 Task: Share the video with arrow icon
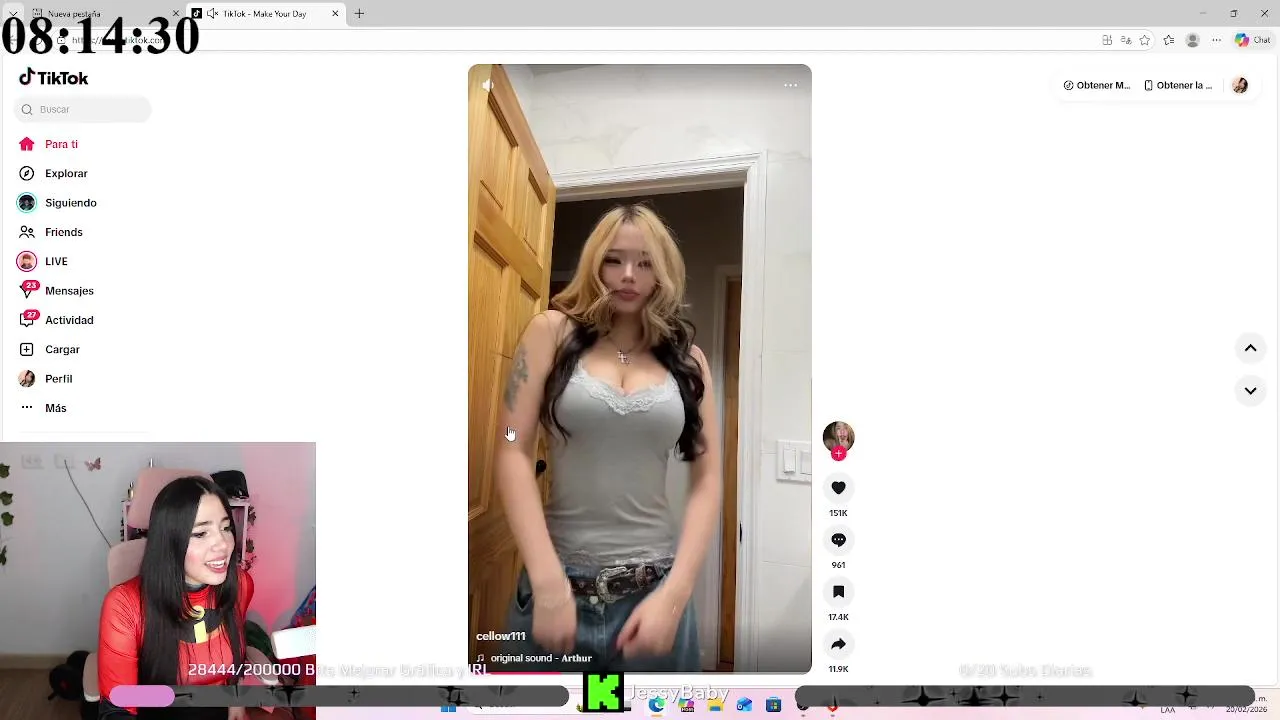coord(838,643)
